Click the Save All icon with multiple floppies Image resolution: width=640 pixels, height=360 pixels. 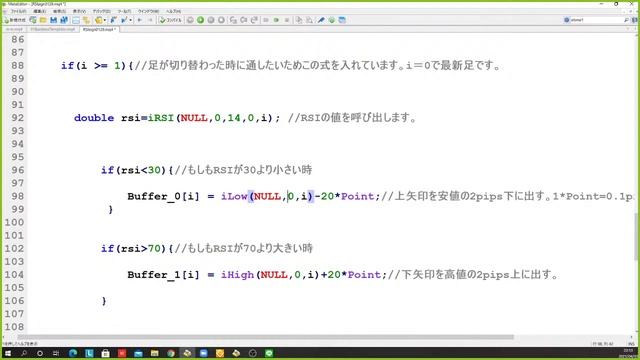click(64, 20)
